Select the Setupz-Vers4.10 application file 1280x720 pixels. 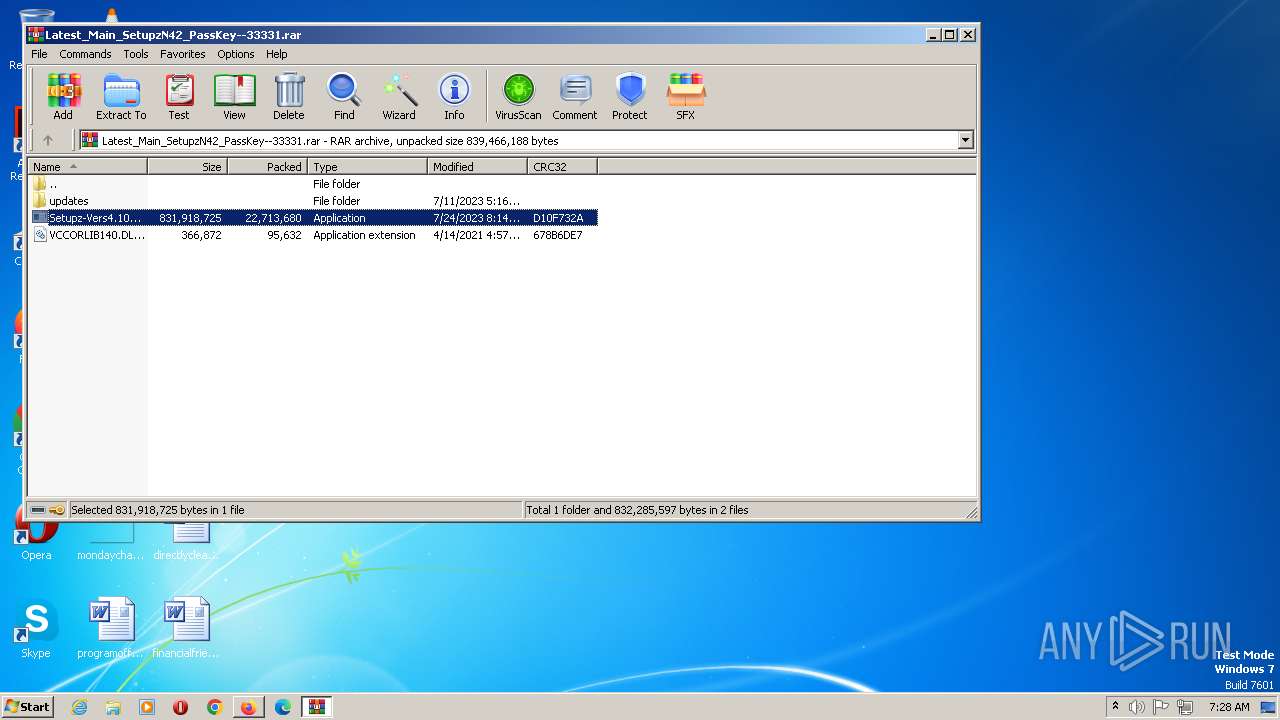coord(313,218)
